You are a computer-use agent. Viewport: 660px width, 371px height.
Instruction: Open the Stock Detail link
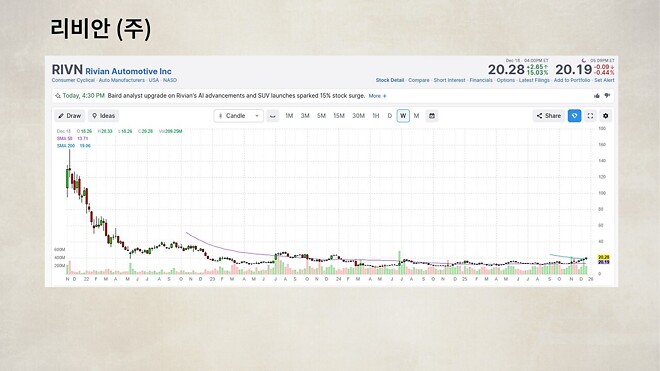[390, 80]
